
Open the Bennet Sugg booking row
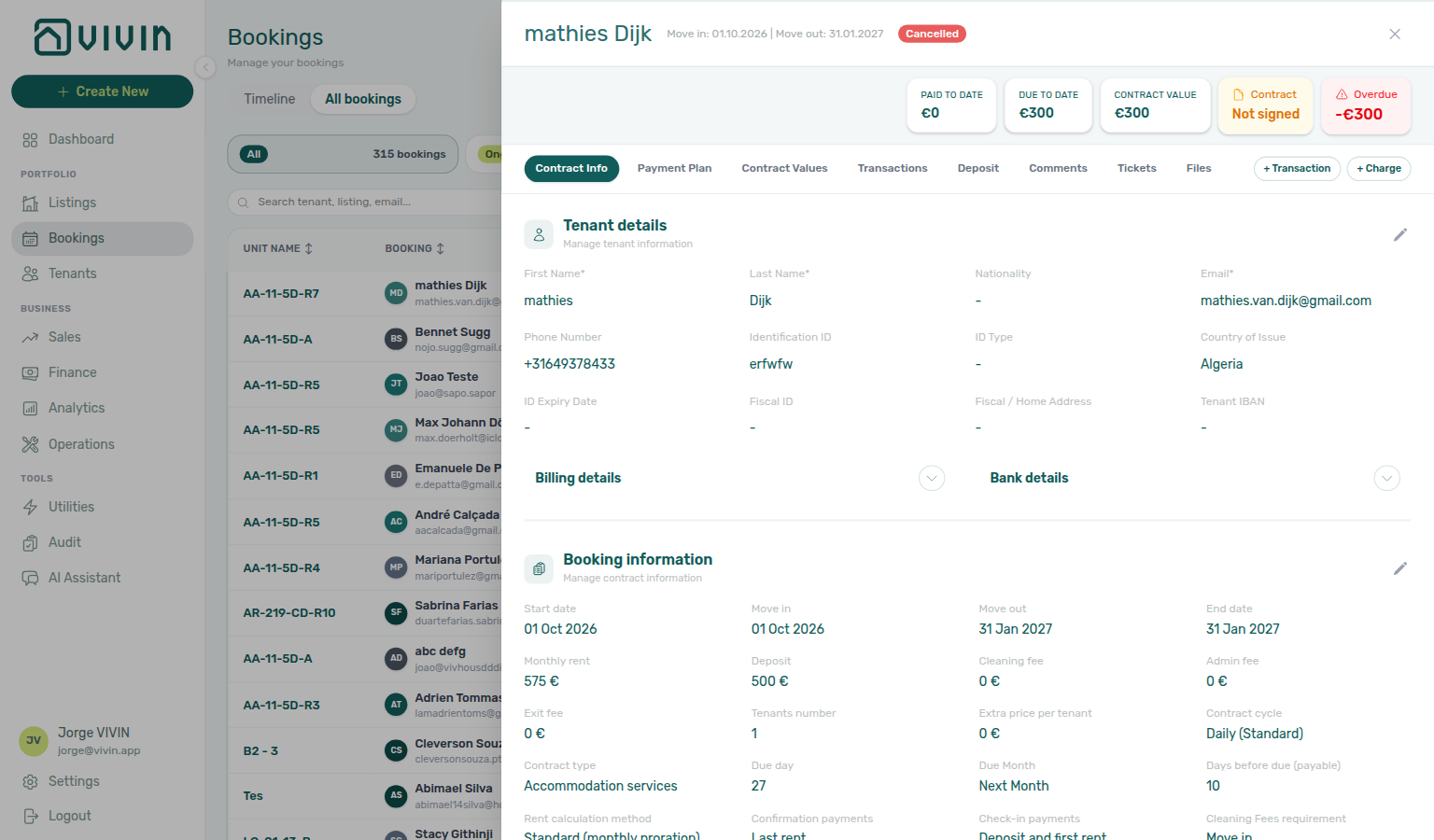[365, 339]
